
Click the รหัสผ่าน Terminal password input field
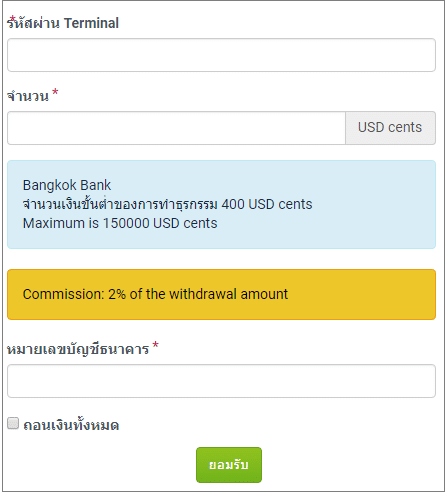[x=221, y=55]
